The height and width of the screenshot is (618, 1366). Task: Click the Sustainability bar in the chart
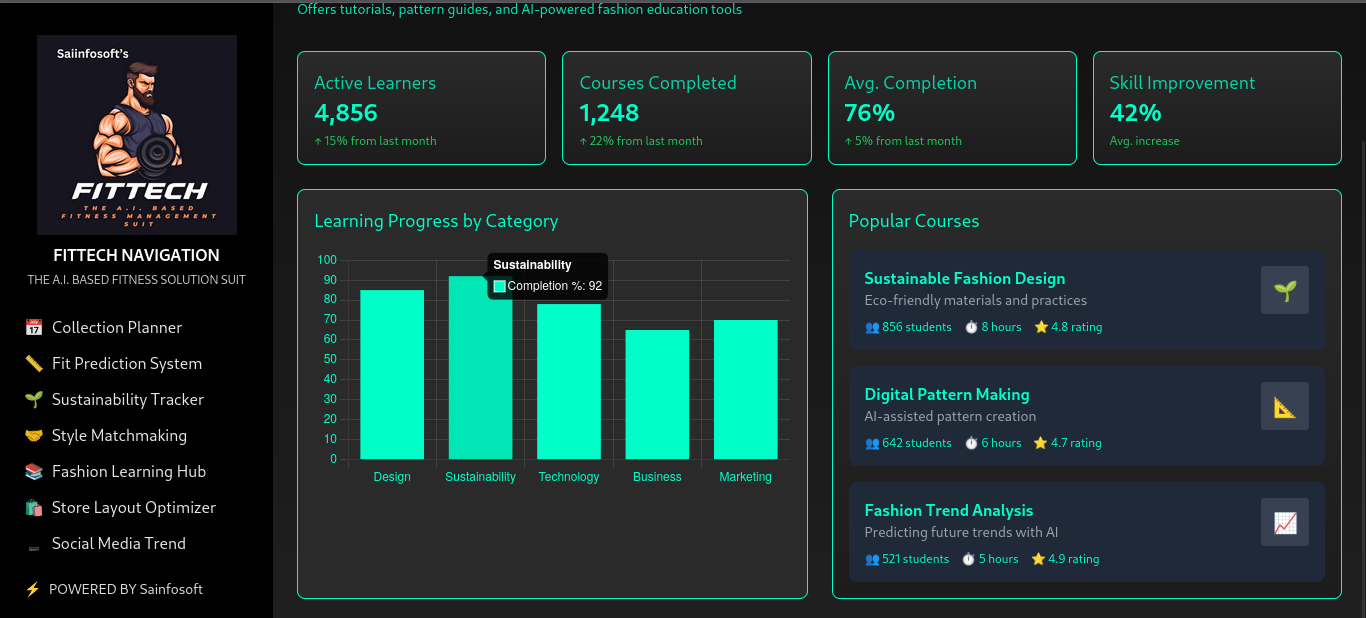[480, 380]
